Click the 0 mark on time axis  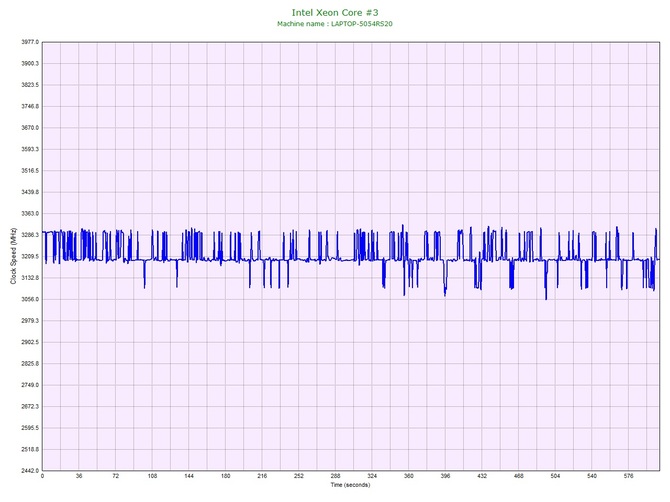[x=42, y=477]
